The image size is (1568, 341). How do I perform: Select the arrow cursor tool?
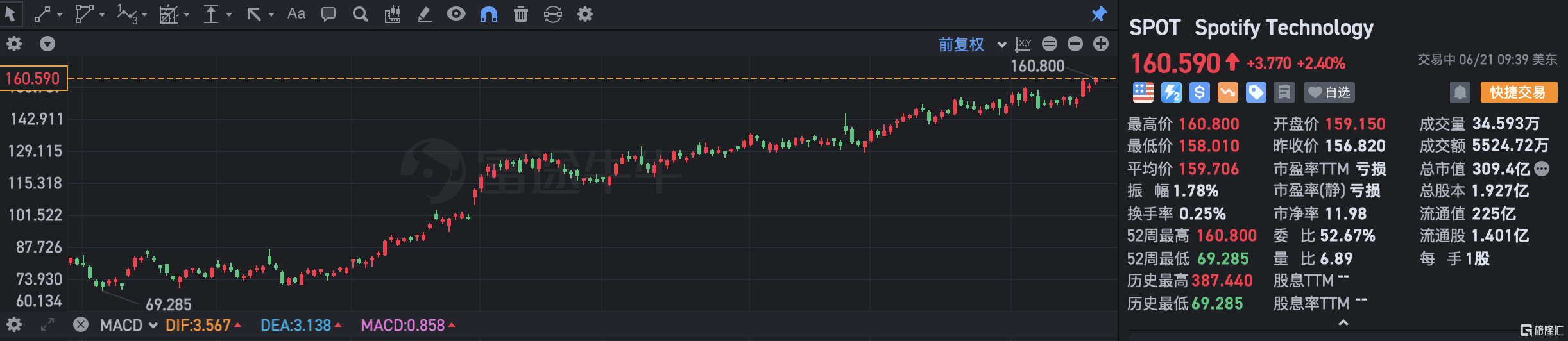coord(10,13)
